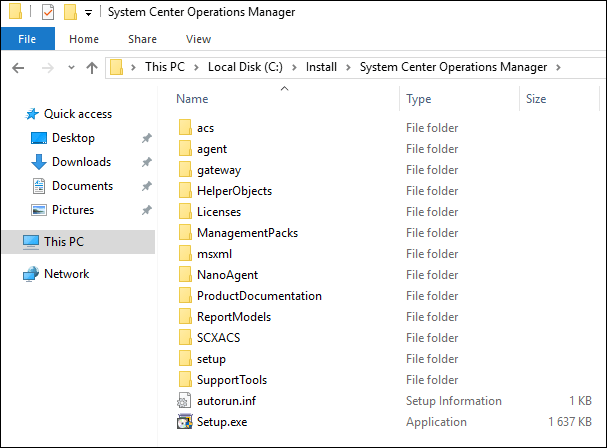Navigate to This PC breadcrumb
This screenshot has width=607, height=448.
[x=165, y=67]
